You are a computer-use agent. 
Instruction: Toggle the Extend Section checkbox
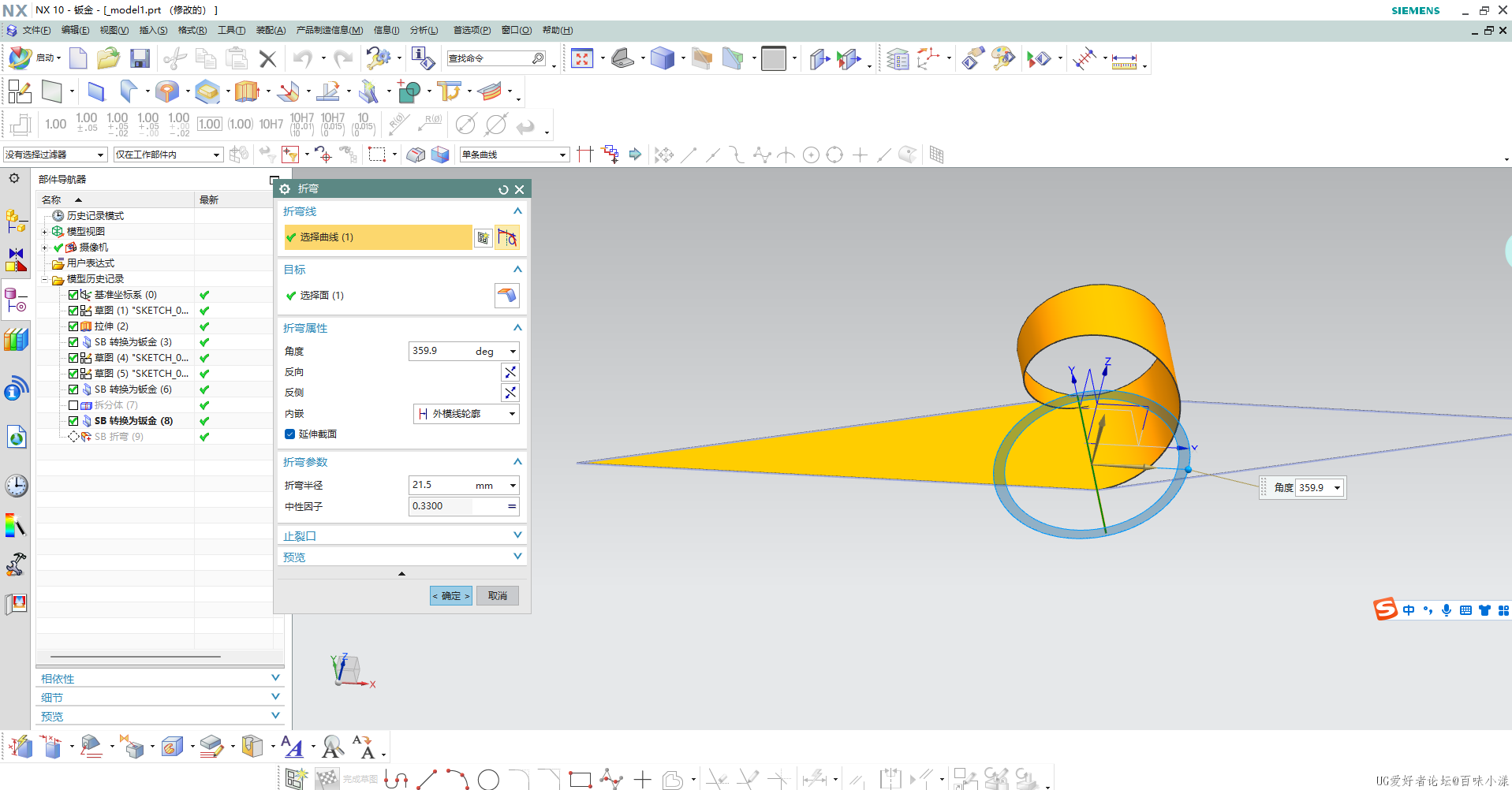tap(289, 434)
